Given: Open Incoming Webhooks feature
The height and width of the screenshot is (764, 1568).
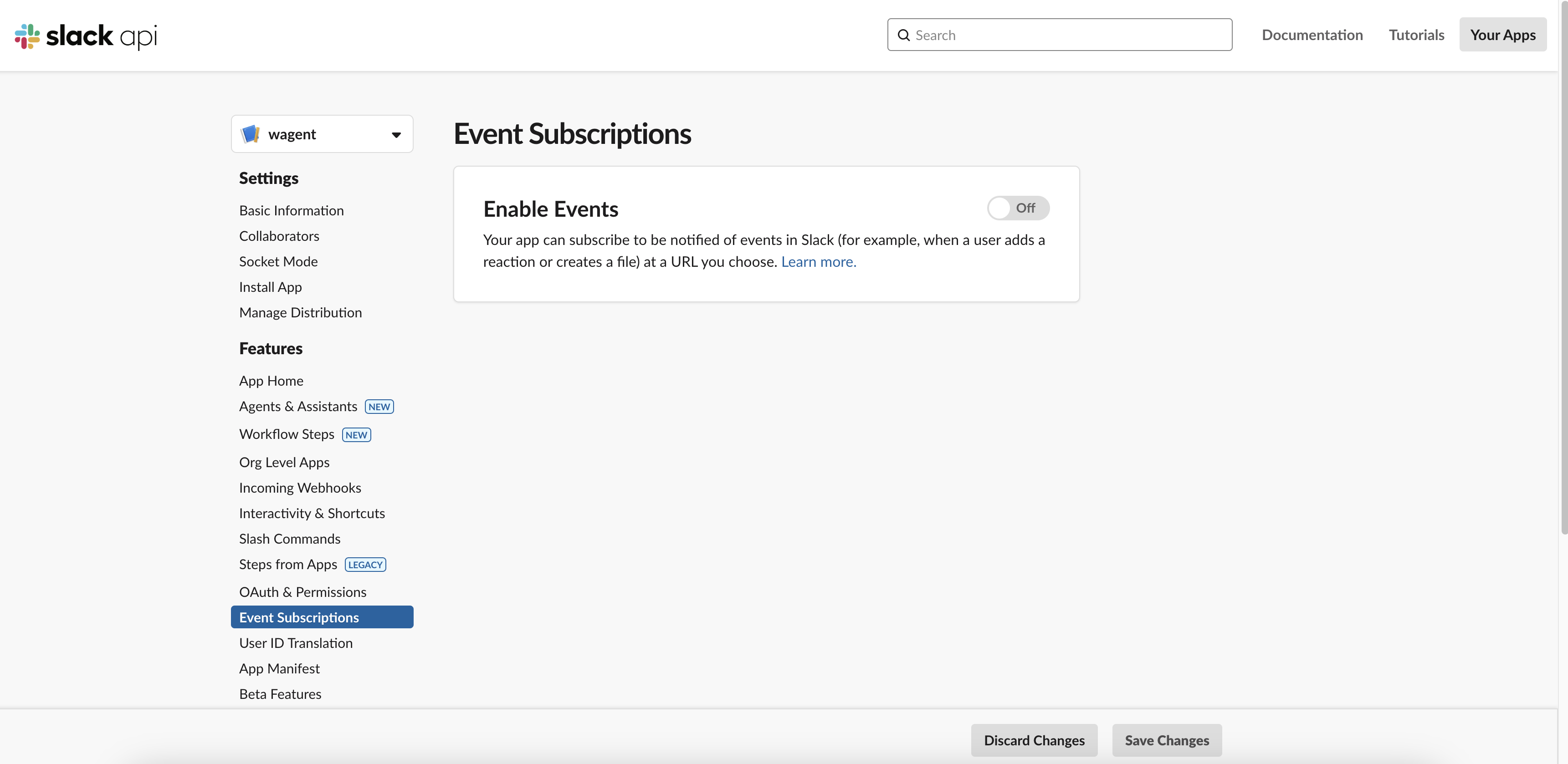Looking at the screenshot, I should pos(299,488).
